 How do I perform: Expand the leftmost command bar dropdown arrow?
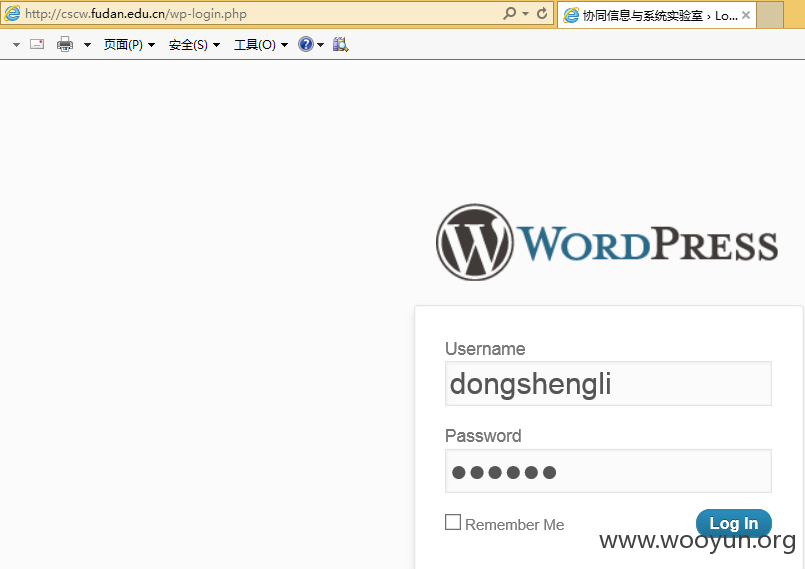point(16,45)
